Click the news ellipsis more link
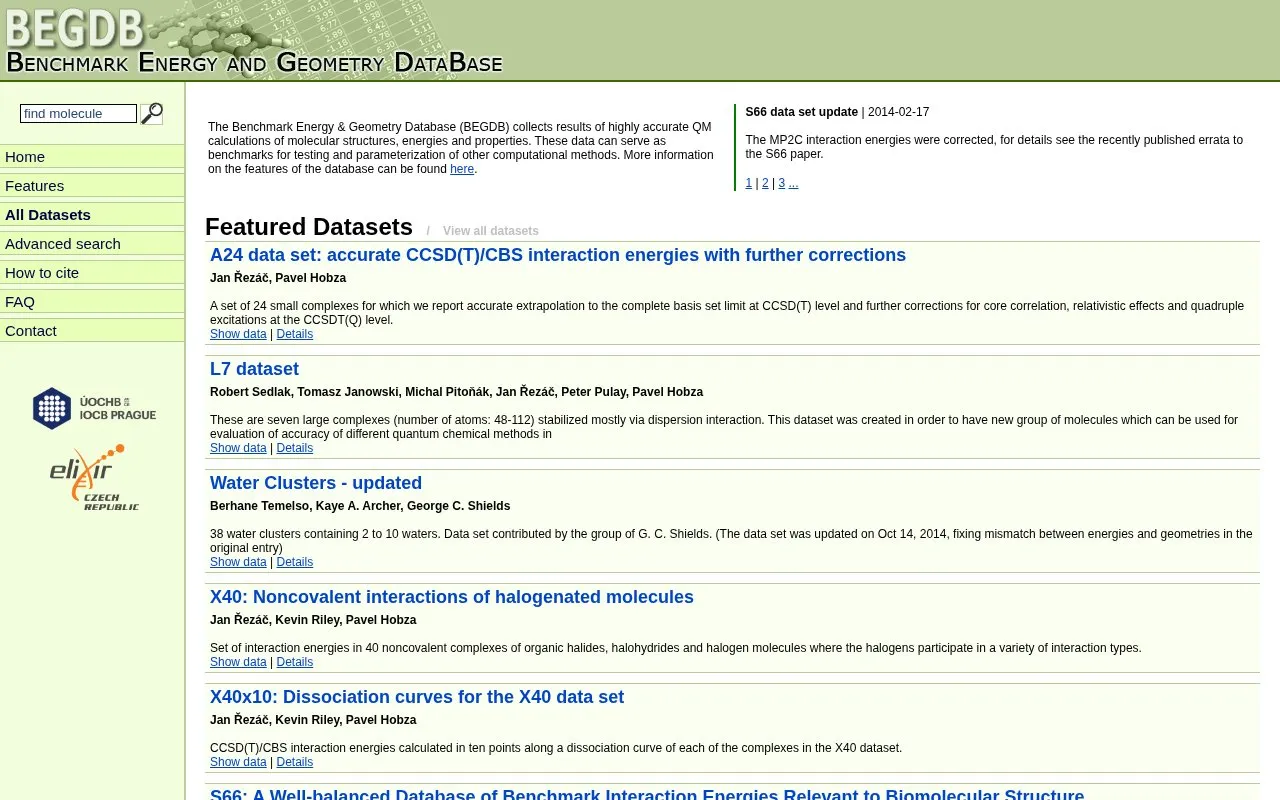This screenshot has height=800, width=1280. coord(793,183)
